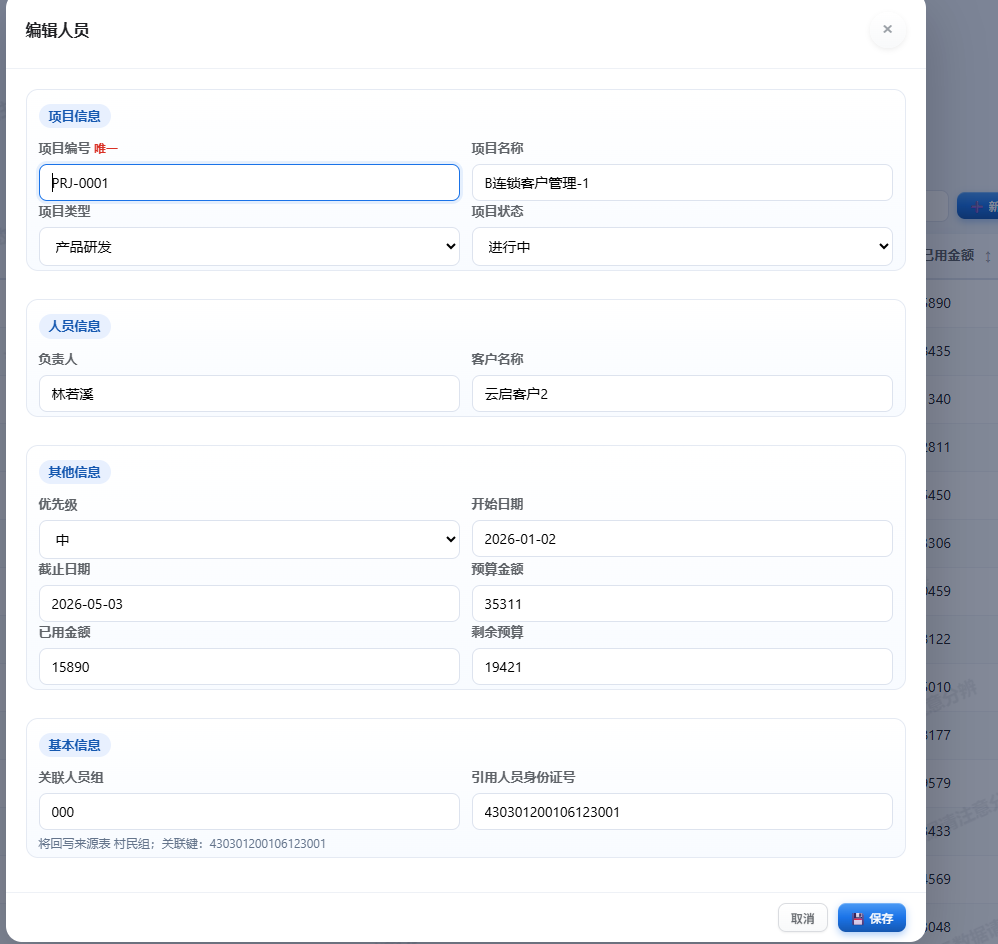998x944 pixels.
Task: Edit the 已用金额 field 15890
Action: coord(250,666)
